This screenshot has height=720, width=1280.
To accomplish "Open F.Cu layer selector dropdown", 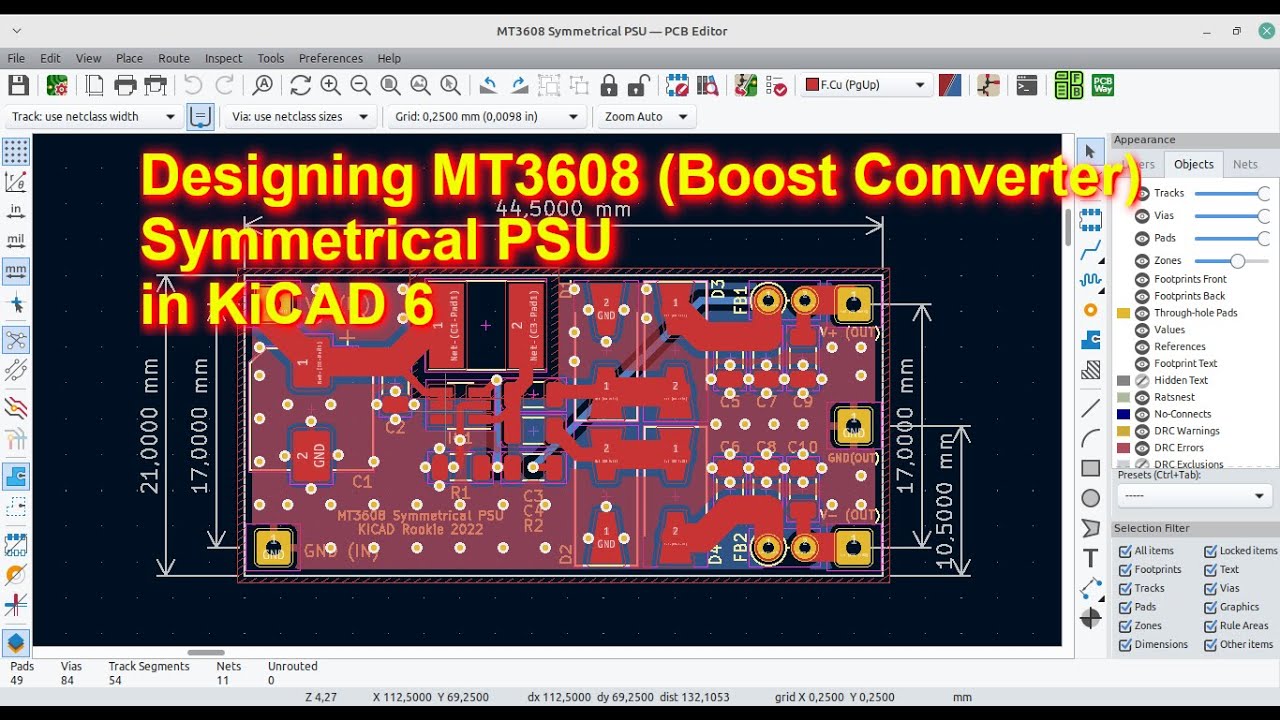I will pyautogui.click(x=865, y=85).
